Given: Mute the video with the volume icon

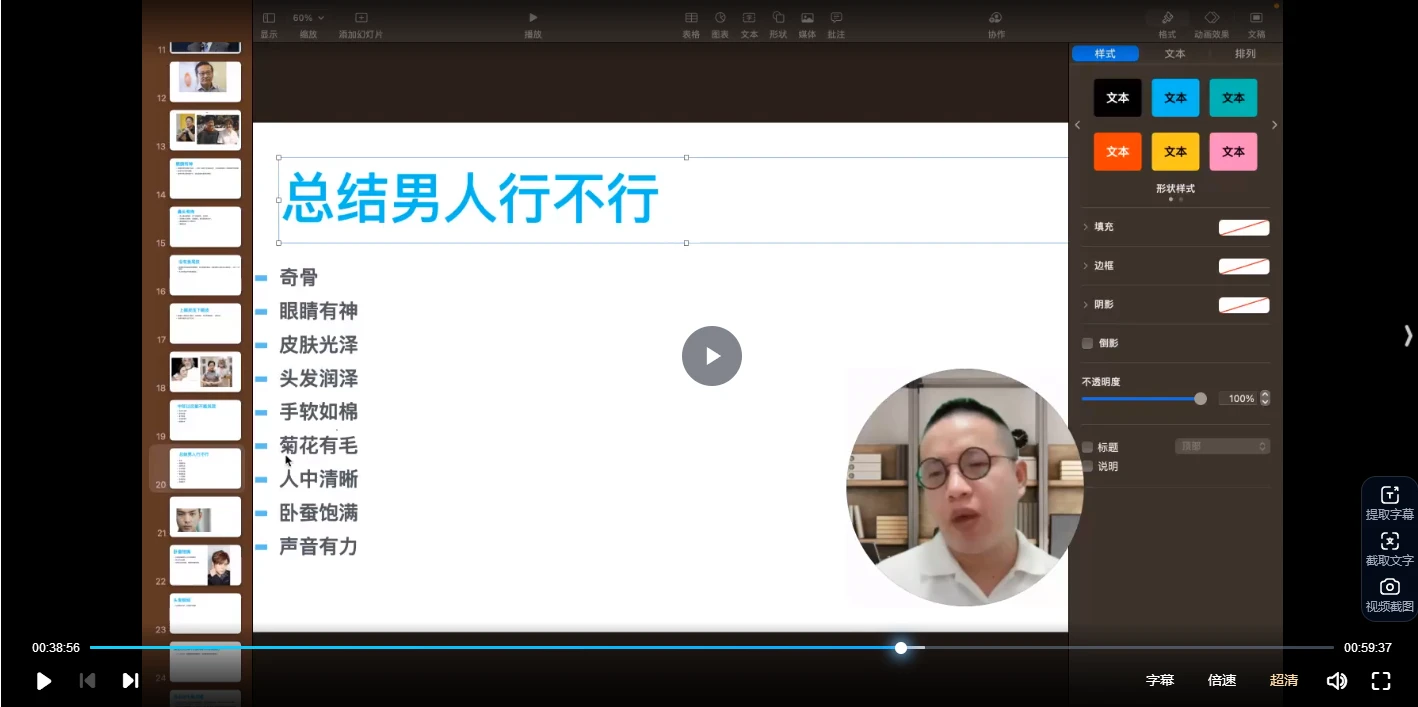Looking at the screenshot, I should click(x=1336, y=681).
